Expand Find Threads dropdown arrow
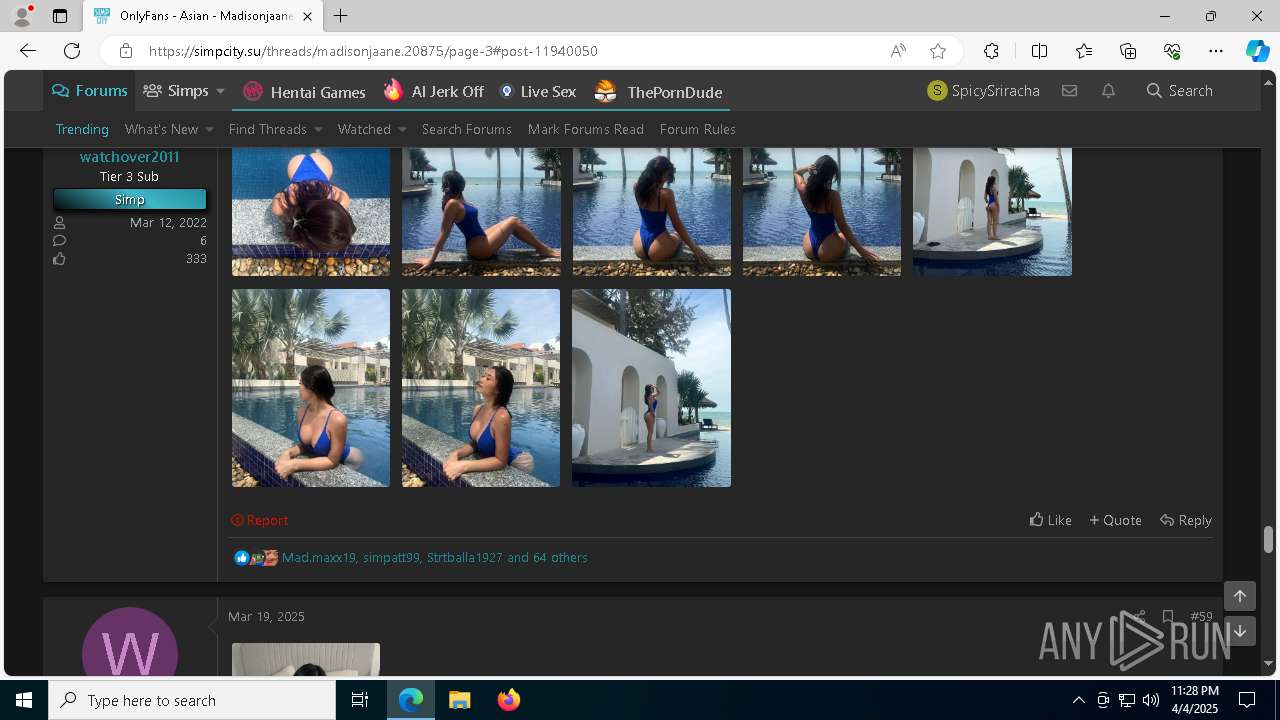This screenshot has height=720, width=1280. pyautogui.click(x=318, y=129)
